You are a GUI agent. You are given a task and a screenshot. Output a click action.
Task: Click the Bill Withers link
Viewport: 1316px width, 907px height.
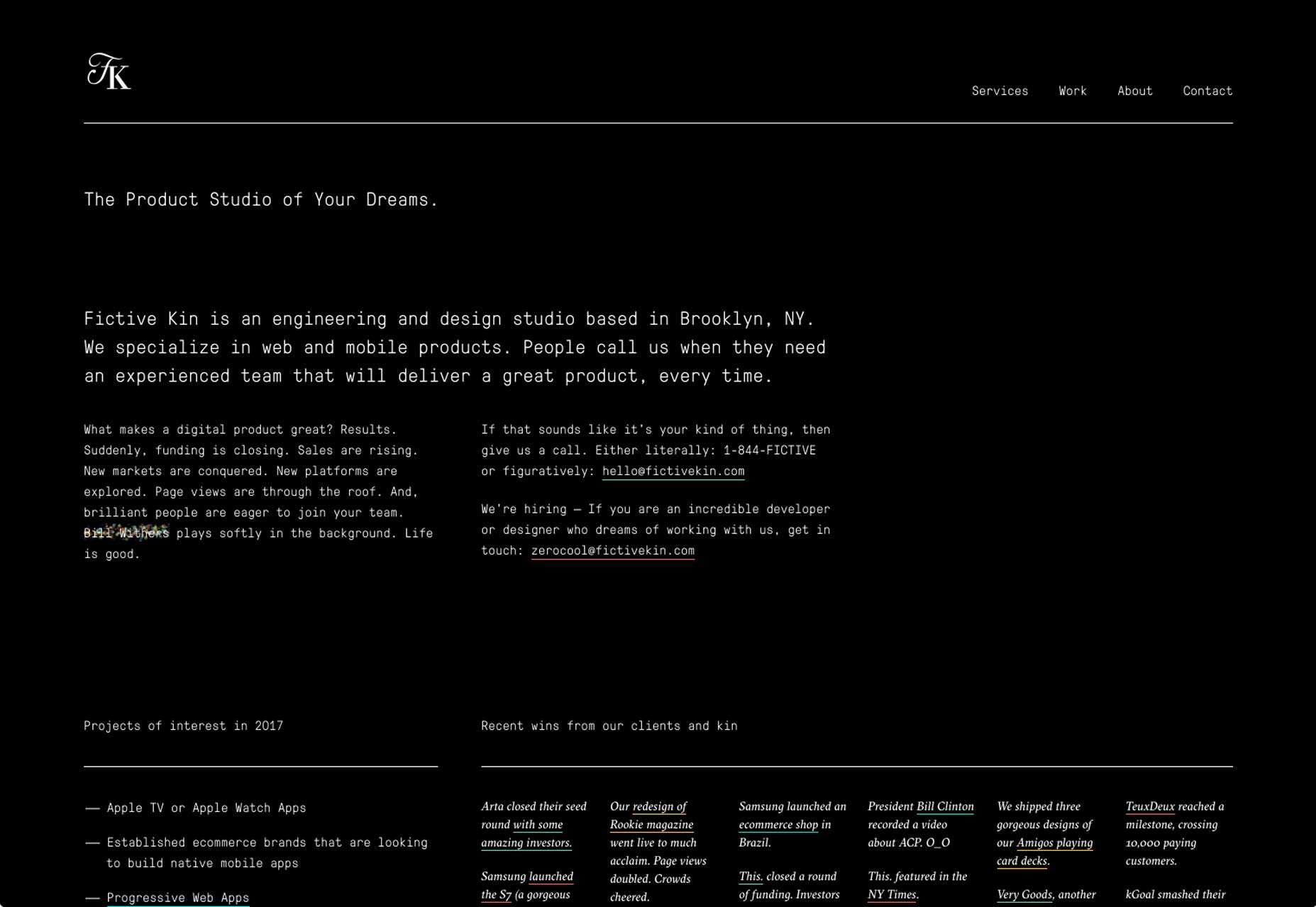click(126, 533)
